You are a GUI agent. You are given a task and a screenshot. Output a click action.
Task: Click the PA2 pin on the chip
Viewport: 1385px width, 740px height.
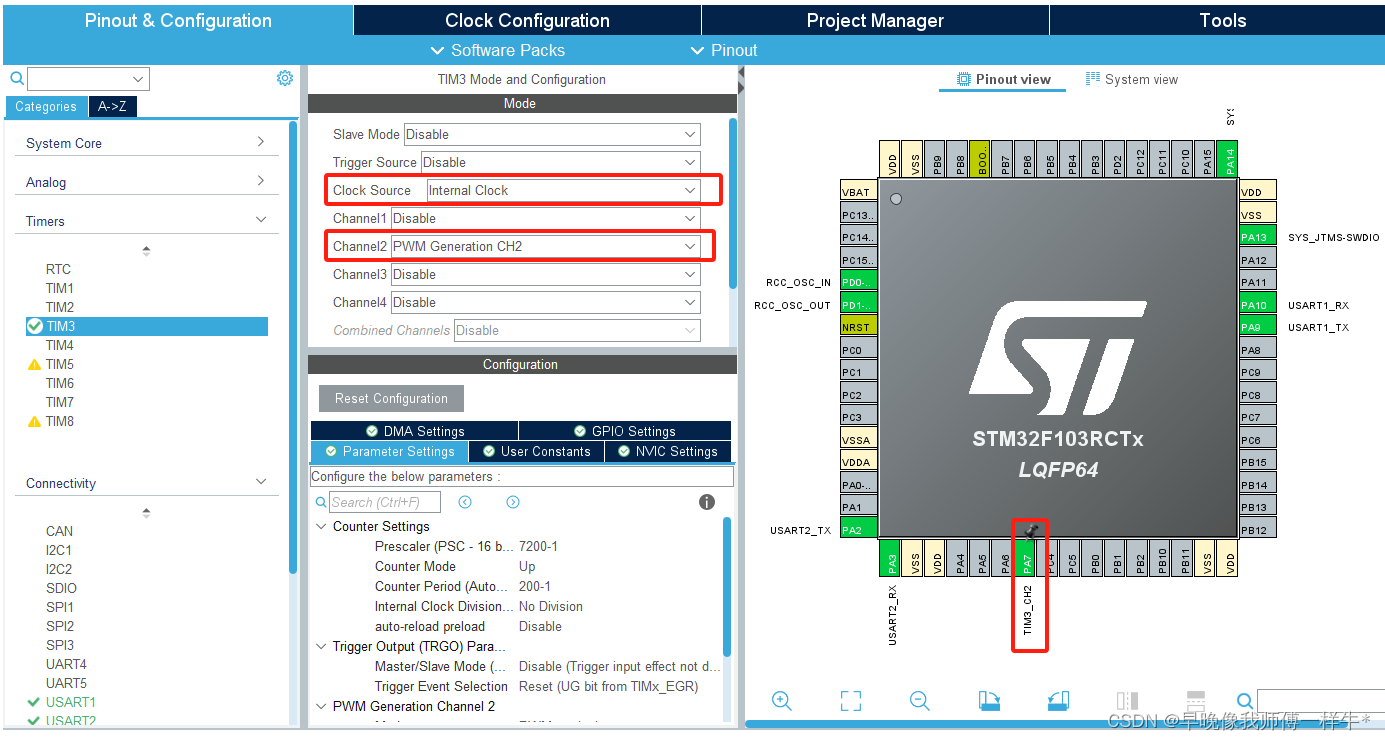[x=859, y=530]
